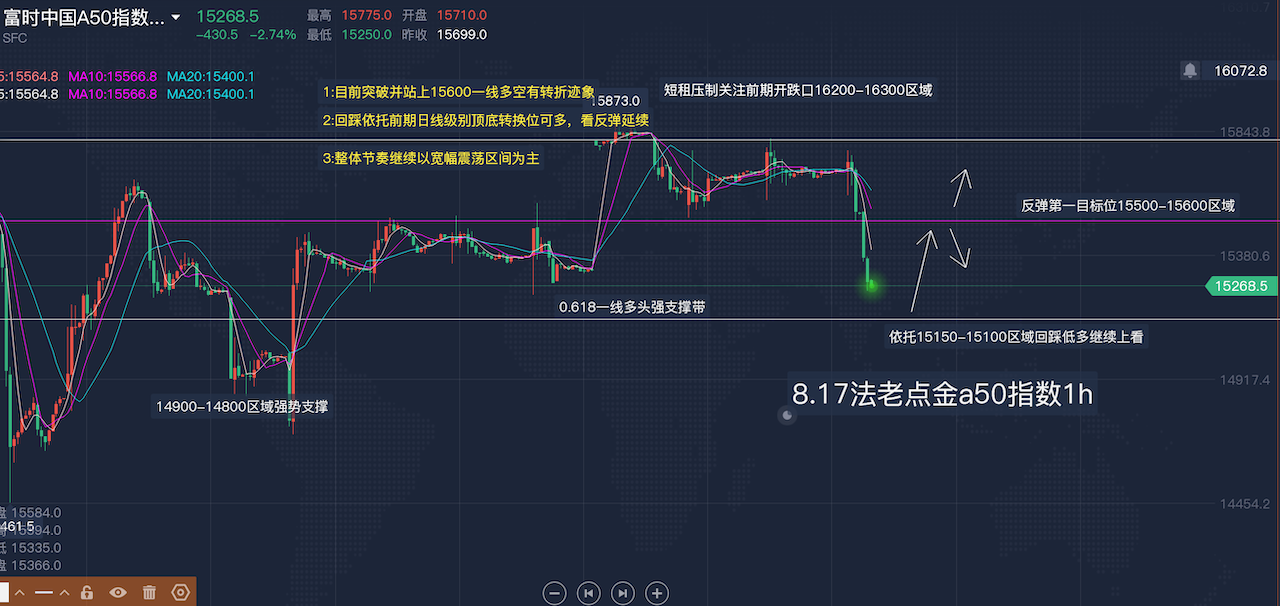Select the 8.17法老点金a50指数1h text annotation
Screen dimensions: 1280x606
(x=942, y=395)
